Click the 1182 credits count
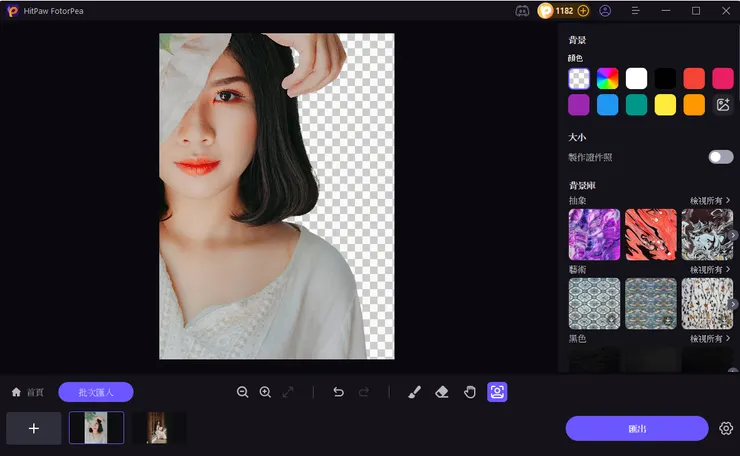 click(564, 11)
